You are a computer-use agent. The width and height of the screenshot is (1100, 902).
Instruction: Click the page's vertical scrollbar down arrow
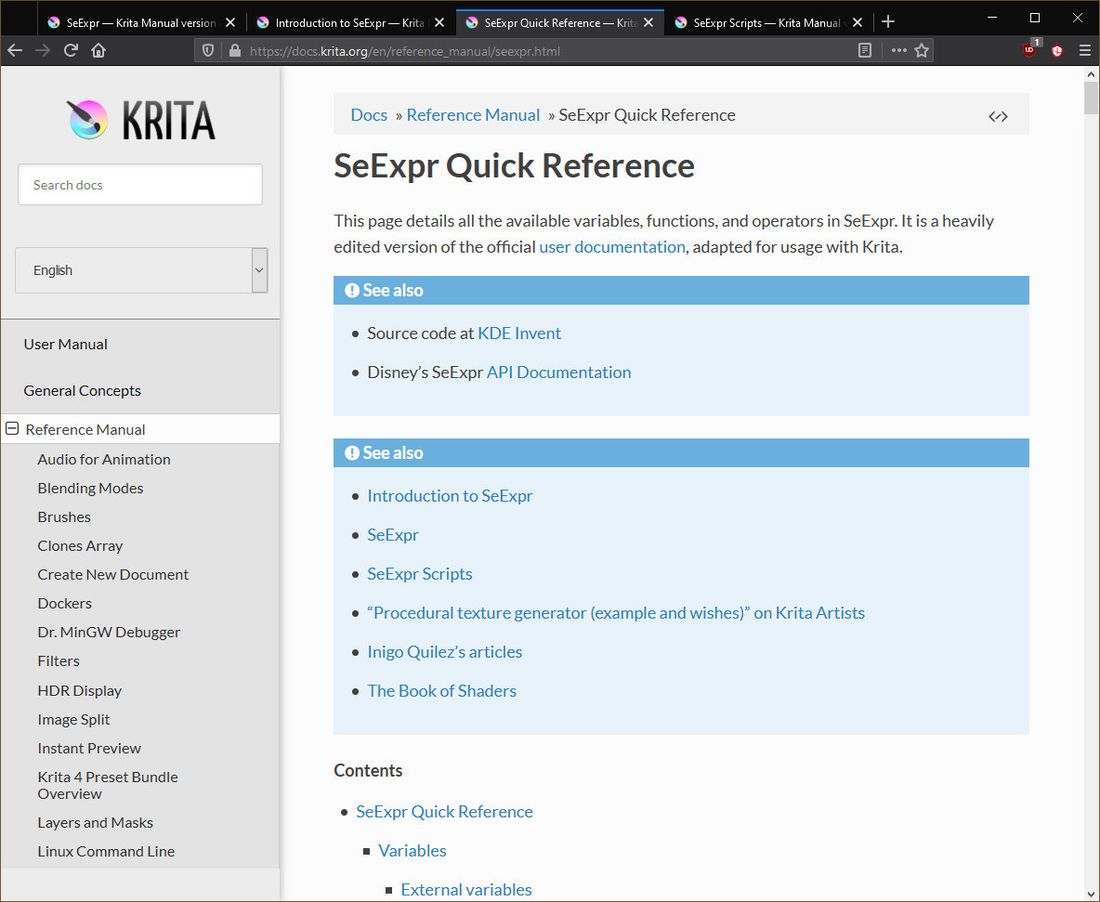click(x=1091, y=893)
